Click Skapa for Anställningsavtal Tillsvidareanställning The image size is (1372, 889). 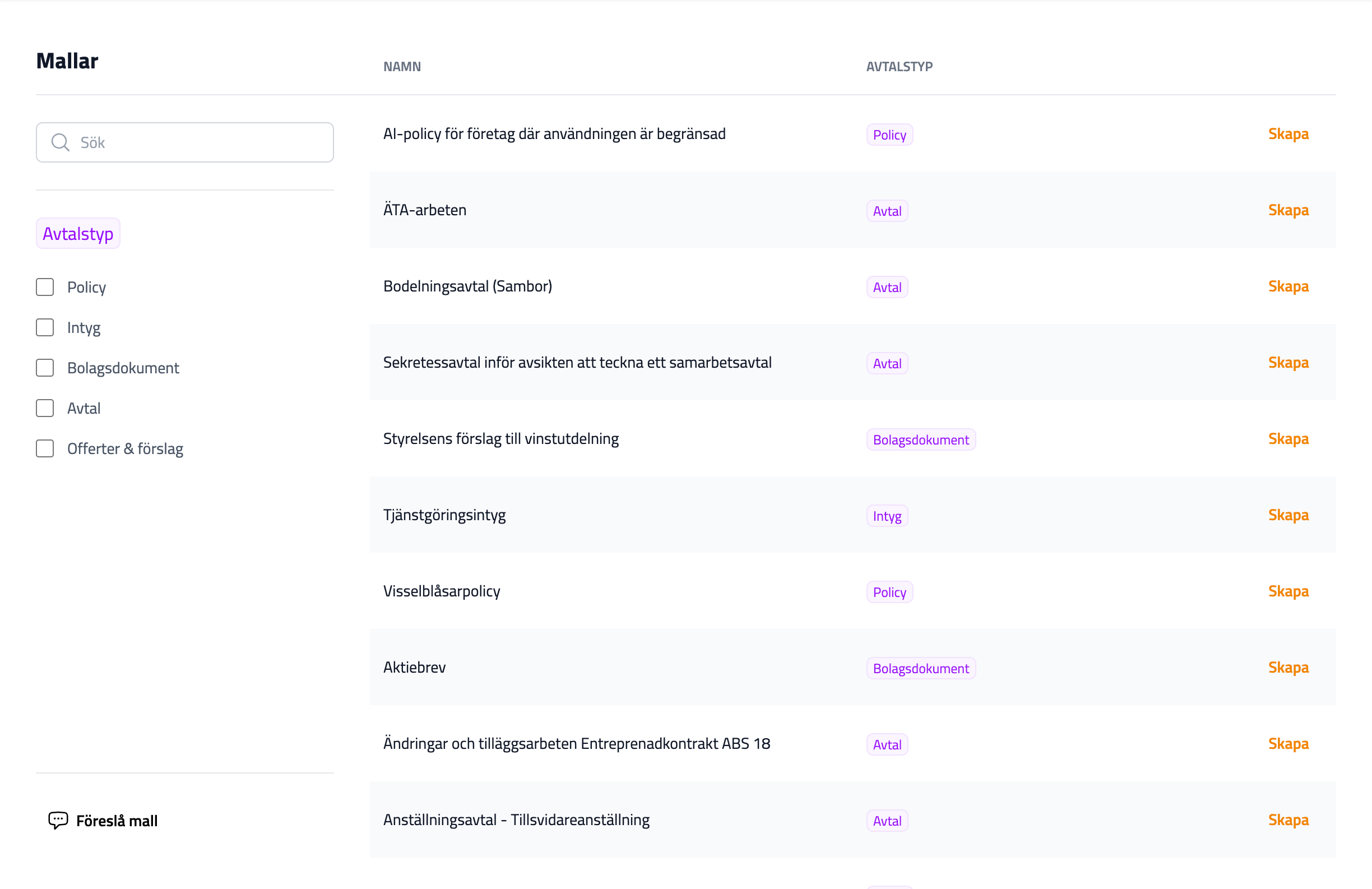1287,820
